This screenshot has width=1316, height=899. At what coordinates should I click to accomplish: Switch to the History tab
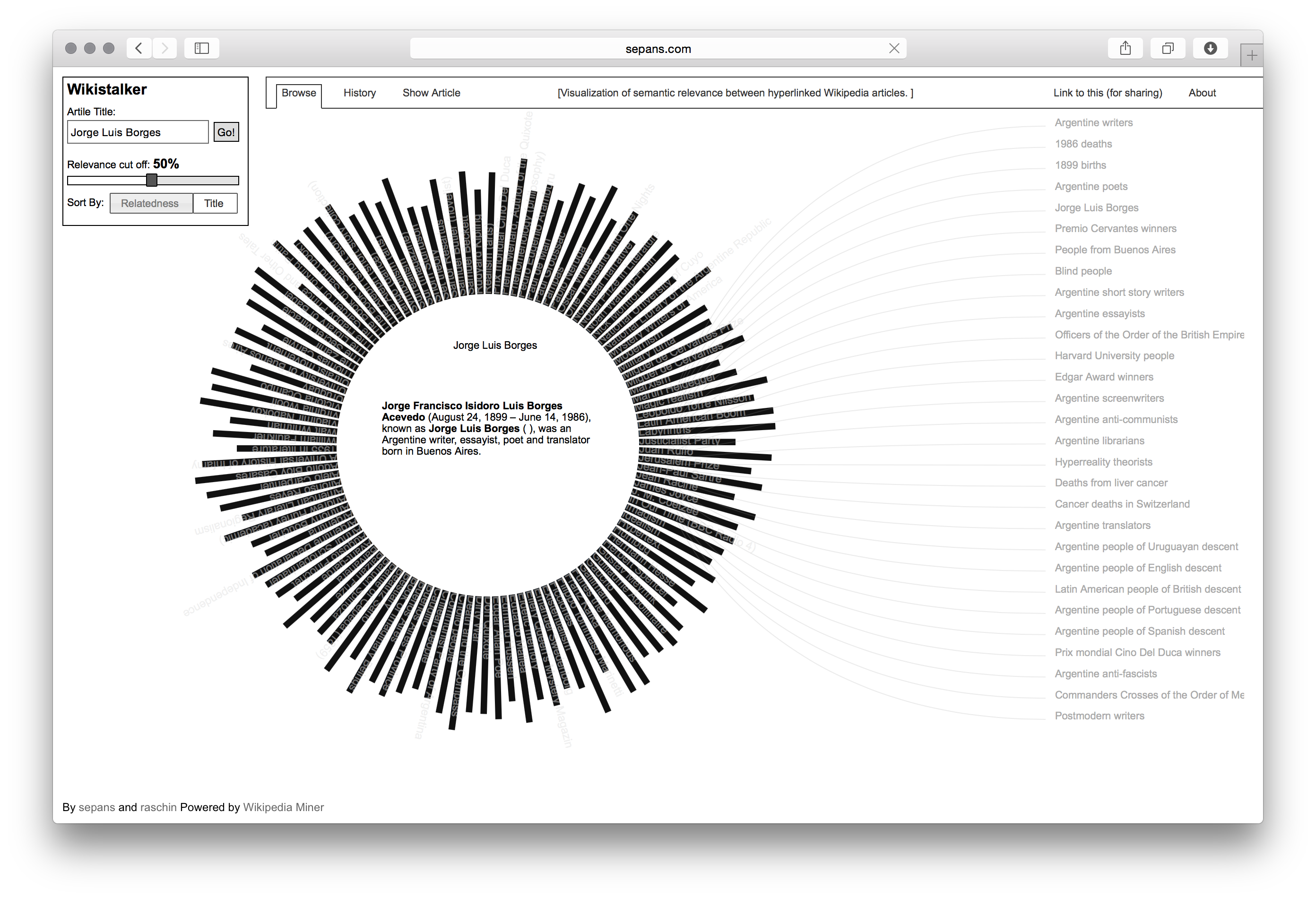(360, 93)
